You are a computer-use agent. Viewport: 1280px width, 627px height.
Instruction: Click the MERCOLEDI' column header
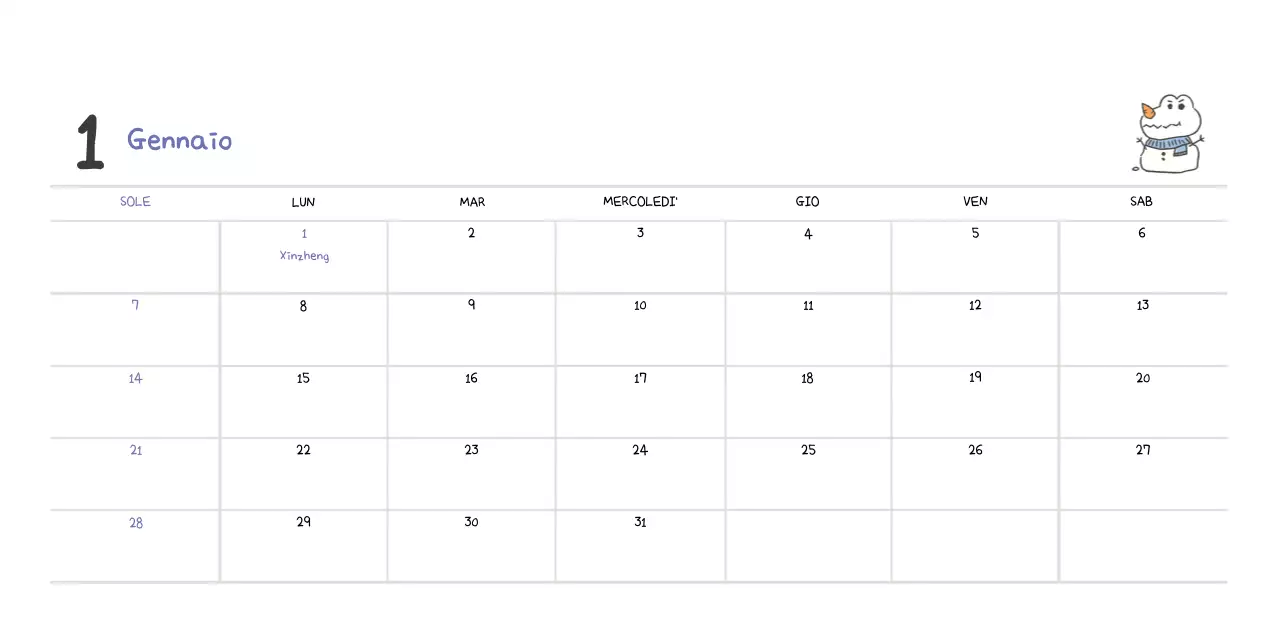[x=640, y=201]
